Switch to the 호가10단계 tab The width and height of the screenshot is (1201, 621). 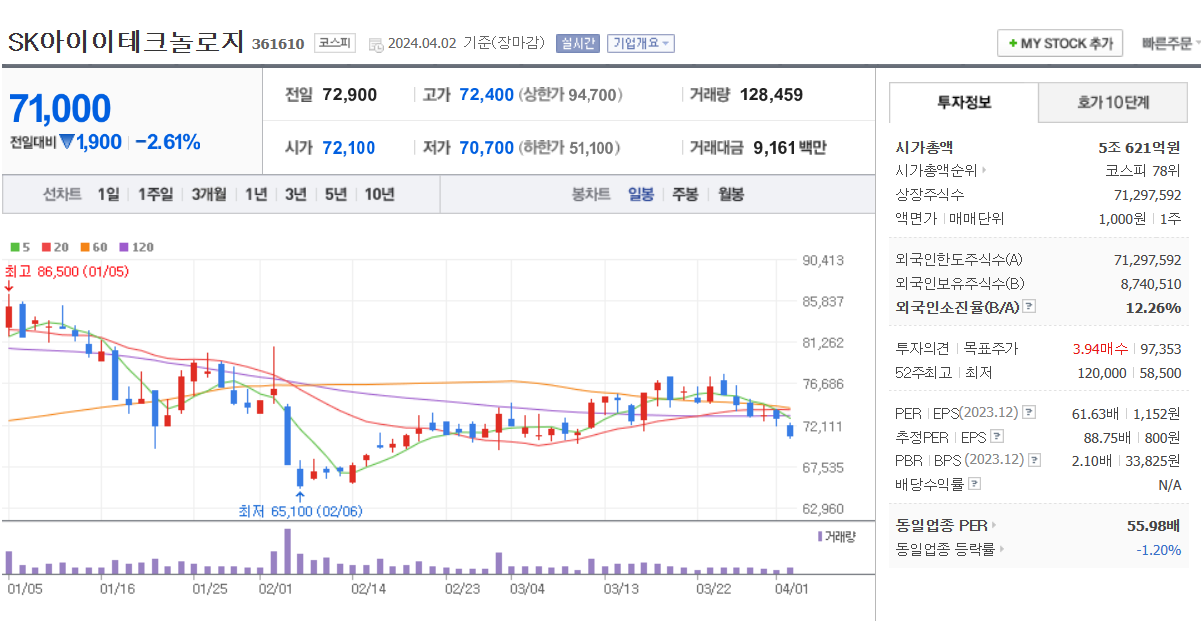tap(1113, 102)
